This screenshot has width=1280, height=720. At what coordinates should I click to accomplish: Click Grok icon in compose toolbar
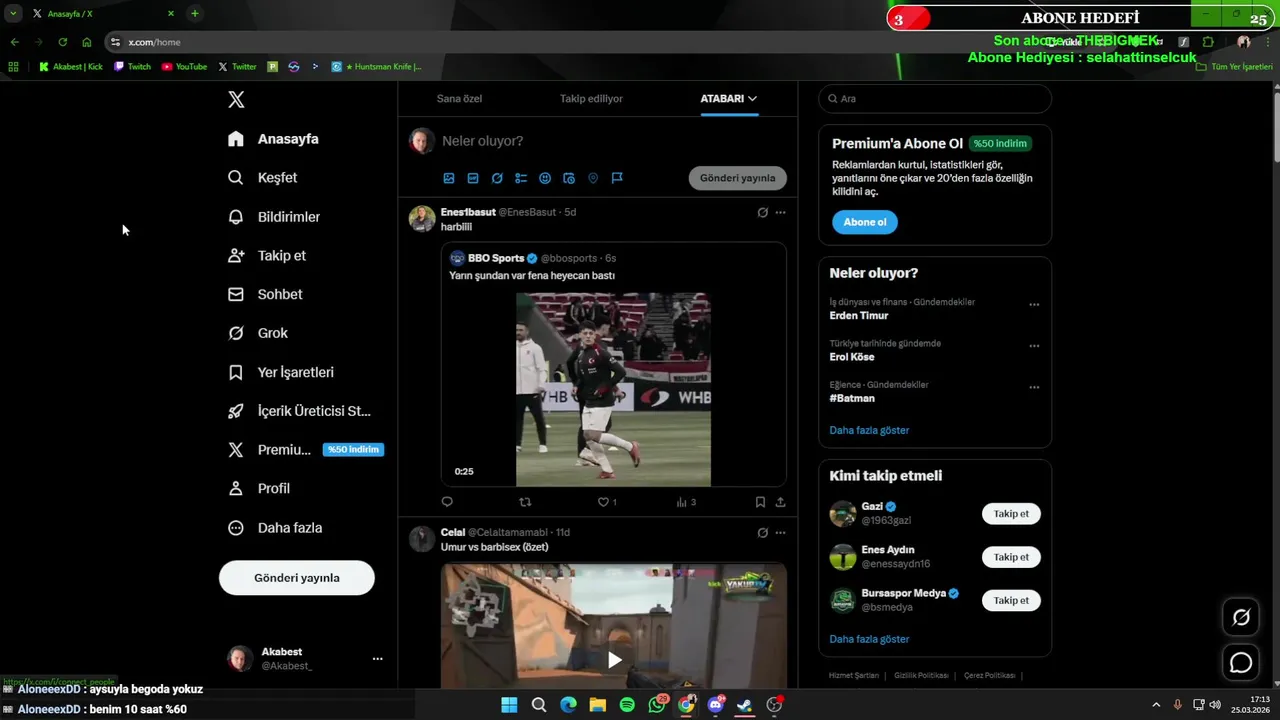point(497,178)
